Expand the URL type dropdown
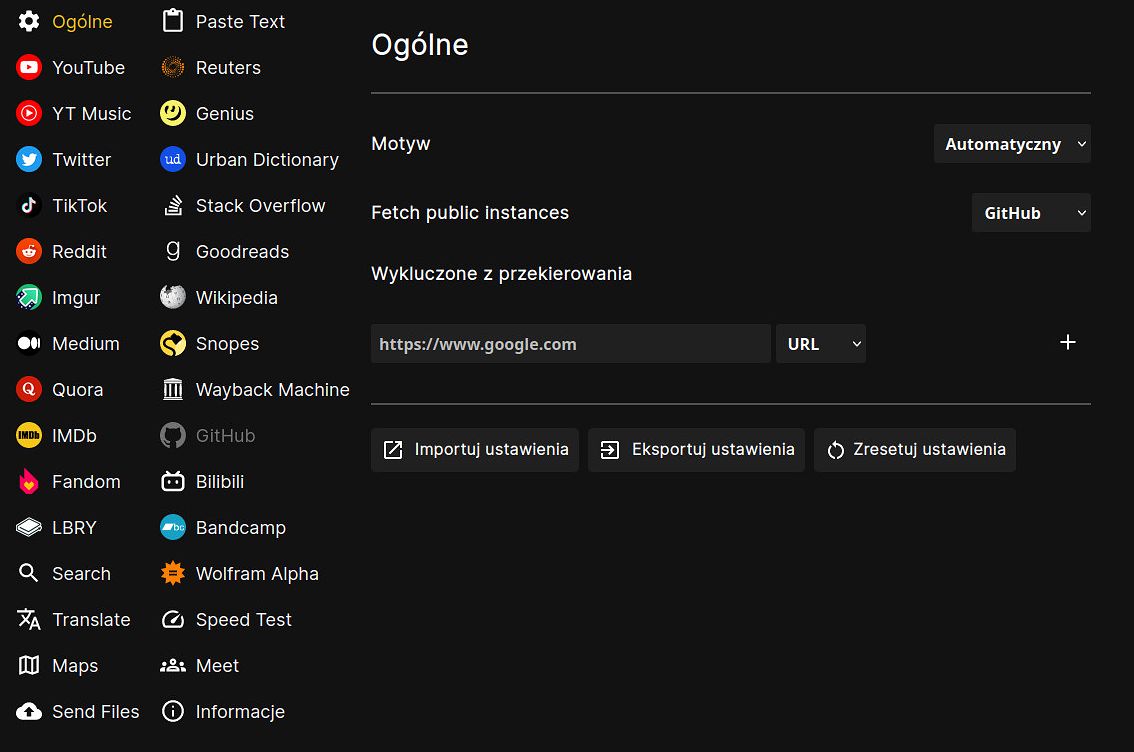Screen dimensions: 1134x752 [821, 343]
